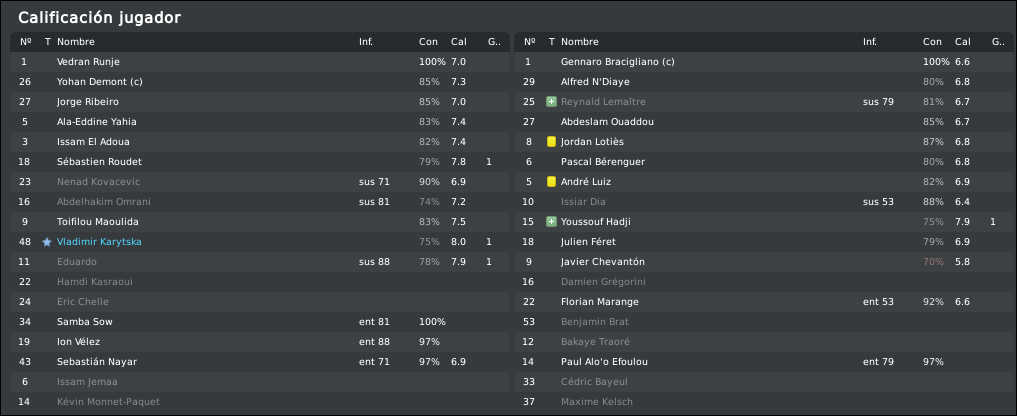The height and width of the screenshot is (416, 1017).
Task: Open player Vladimir Karytska's profile
Action: (x=99, y=242)
